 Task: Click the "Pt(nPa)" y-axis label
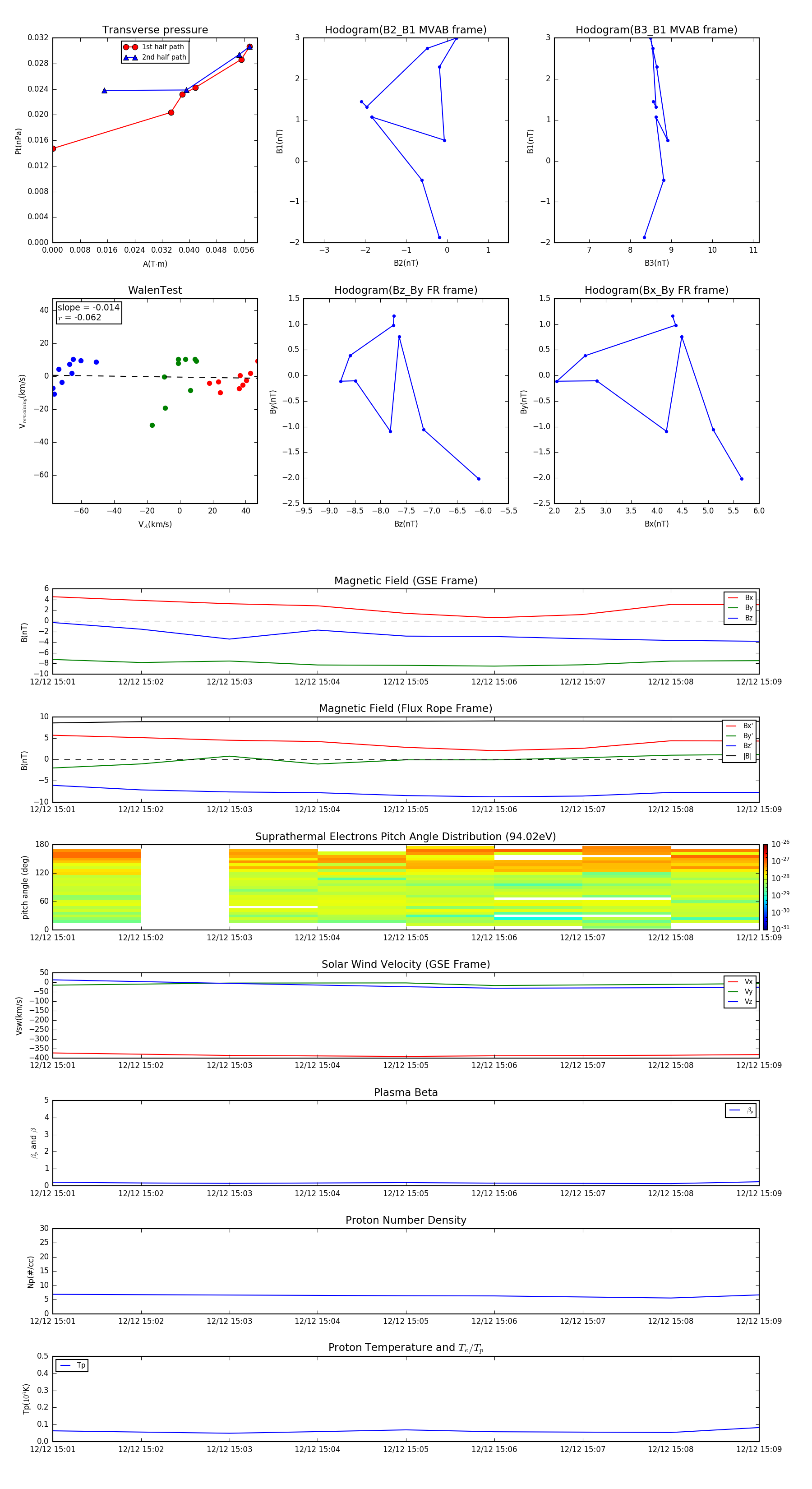coord(18,141)
